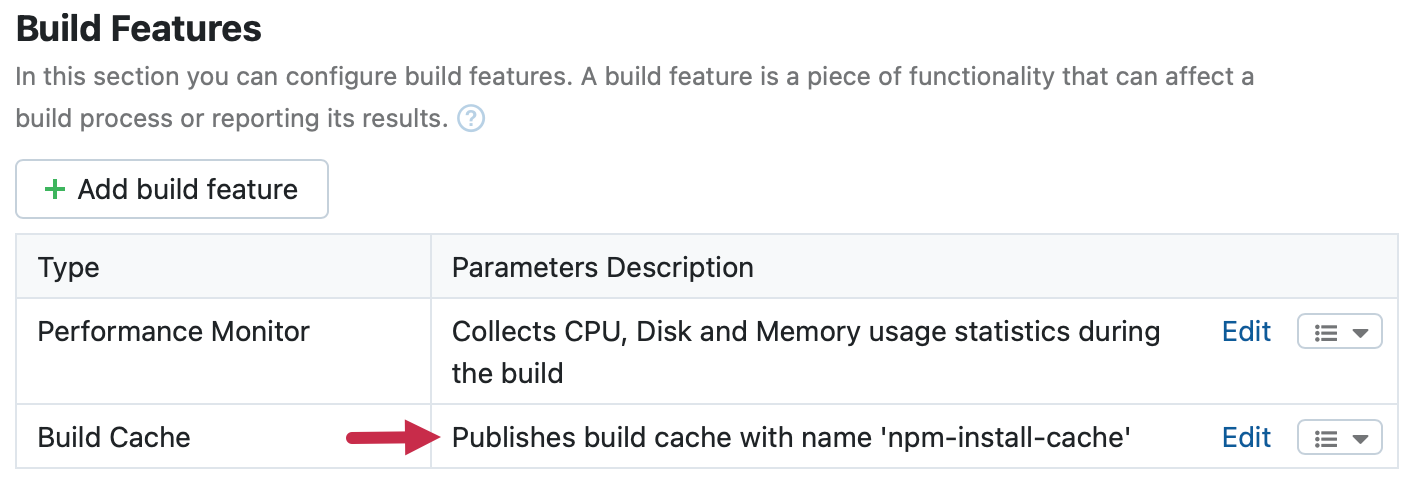
Task: Edit the Performance Monitor feature
Action: 1246,332
